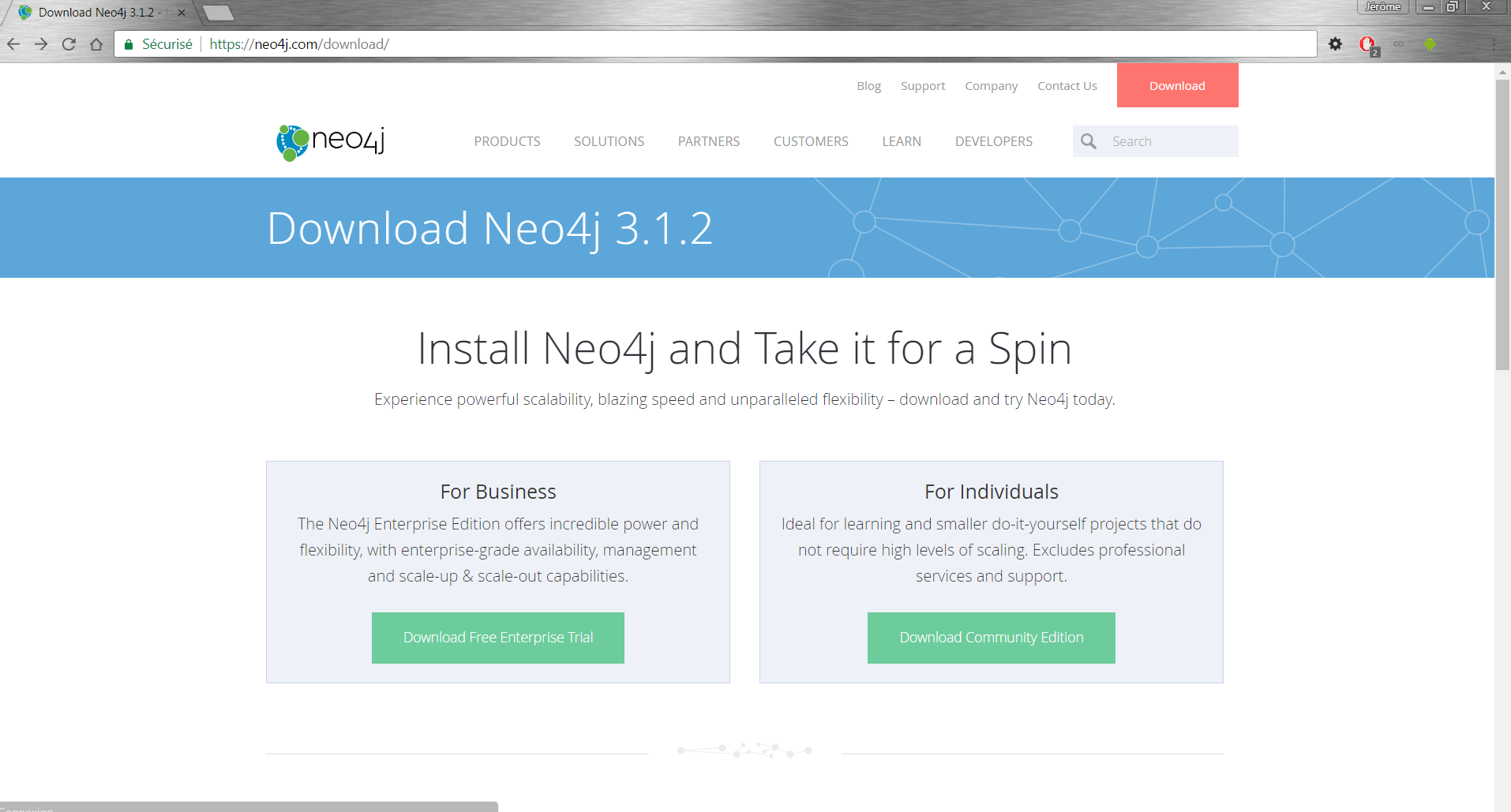Click the vertical scrollbar thumb
The height and width of the screenshot is (812, 1511).
(x=1502, y=225)
